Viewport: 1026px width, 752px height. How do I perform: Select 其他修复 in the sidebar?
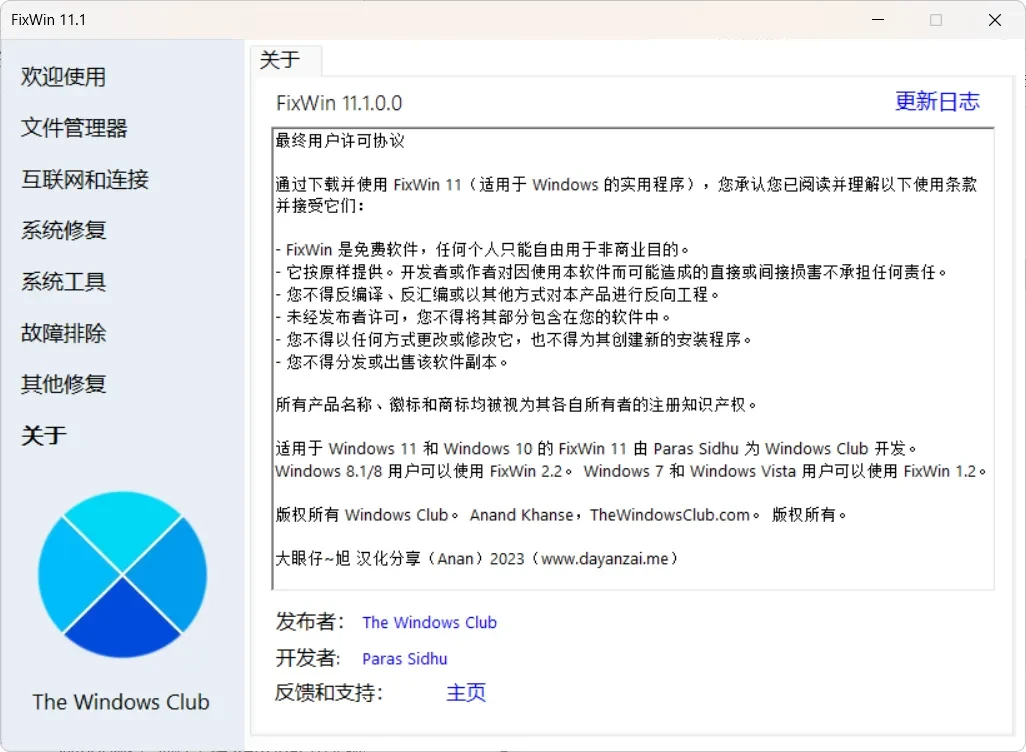63,384
